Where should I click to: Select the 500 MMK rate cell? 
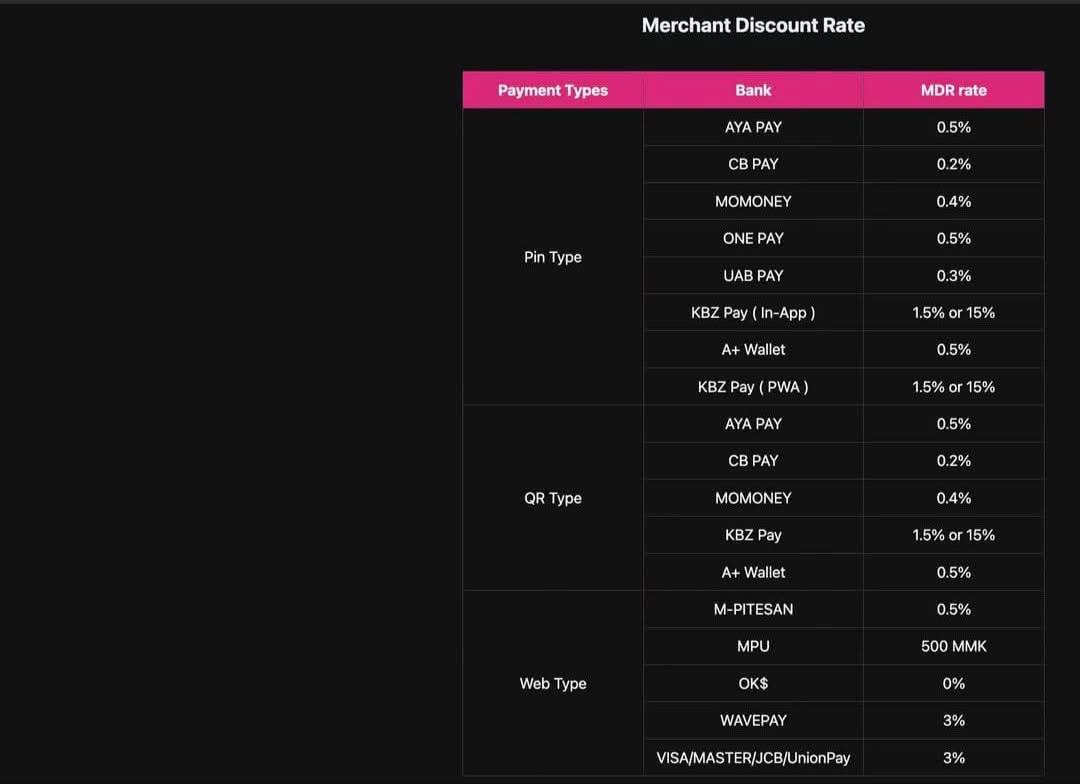(953, 646)
